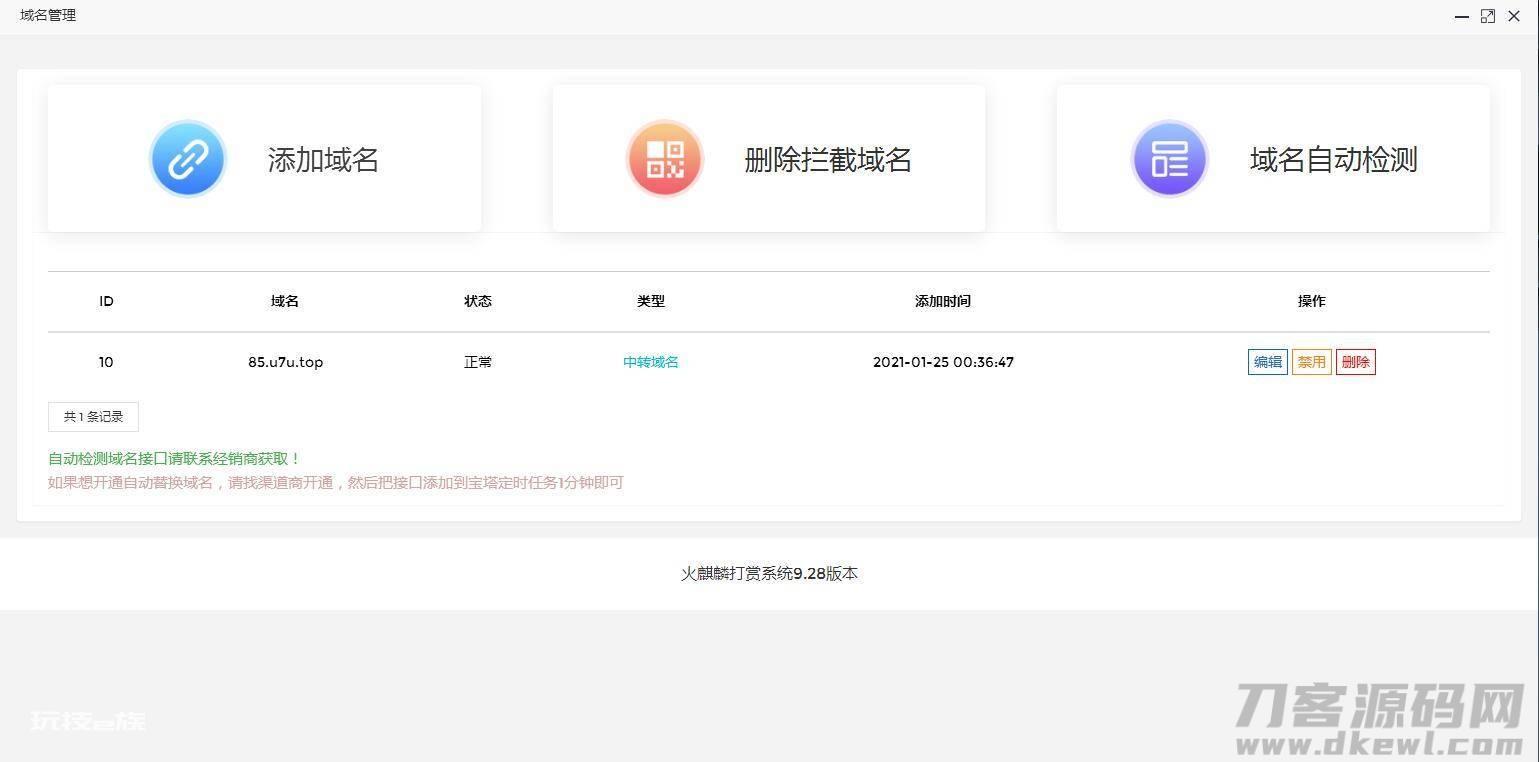Click the purple list icon for 域名自动检测

pos(1169,159)
